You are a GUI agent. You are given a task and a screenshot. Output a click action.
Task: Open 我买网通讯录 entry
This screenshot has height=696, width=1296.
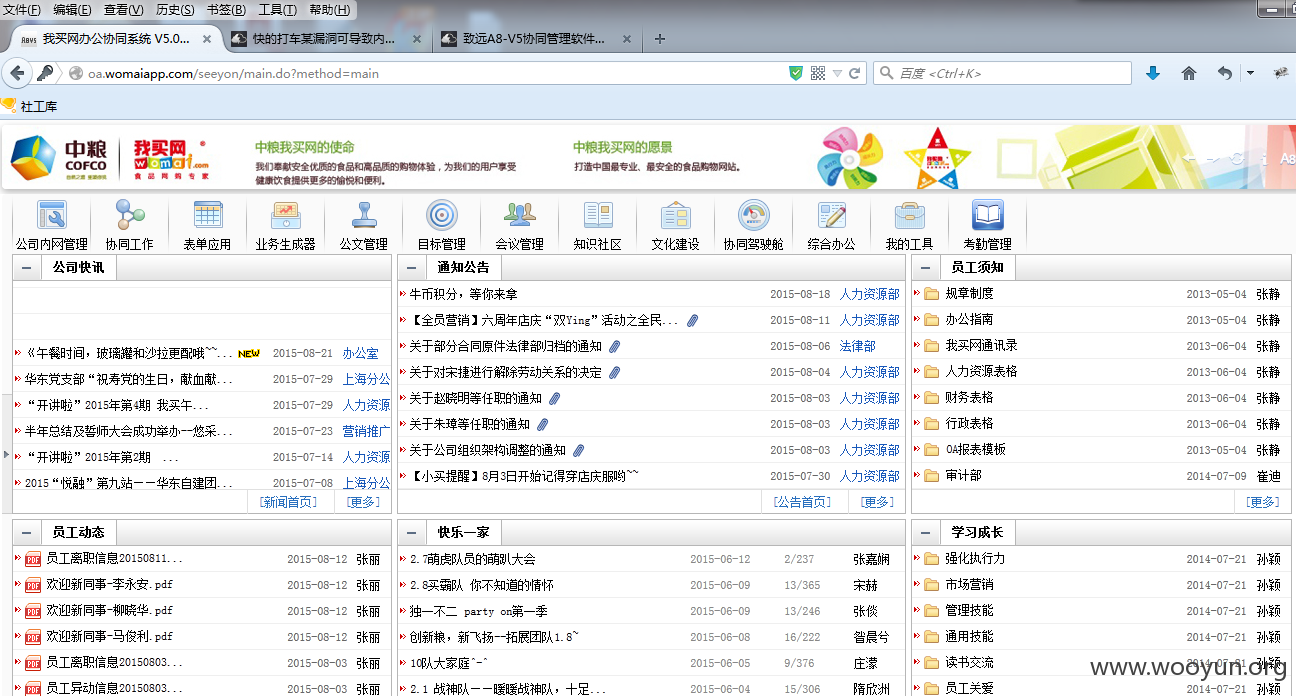tap(981, 346)
